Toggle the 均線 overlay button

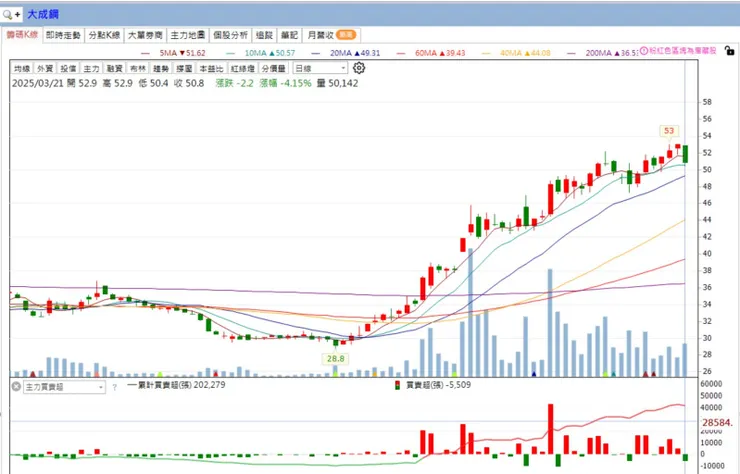point(22,68)
